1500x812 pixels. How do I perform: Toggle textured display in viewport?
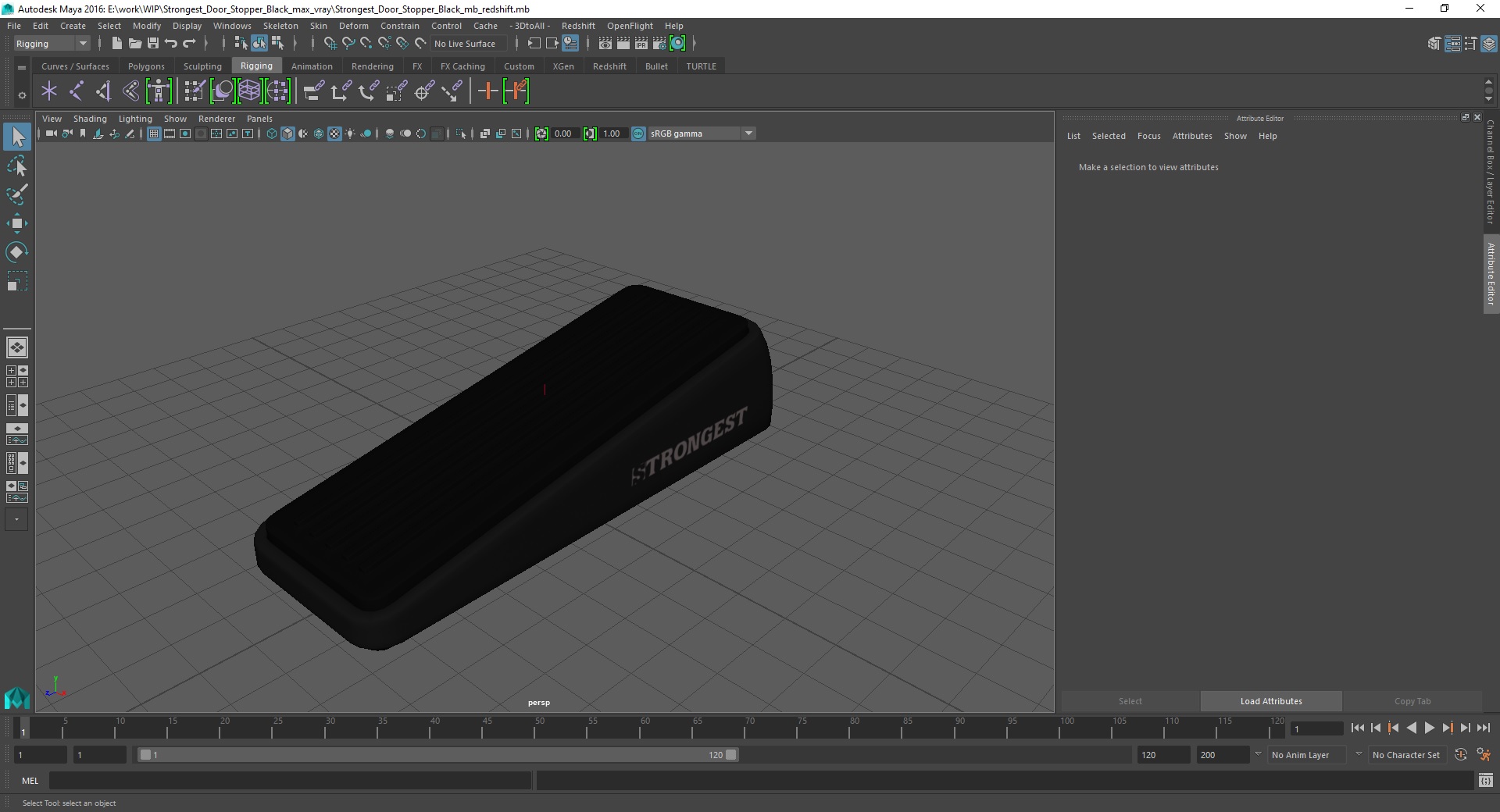[x=334, y=134]
